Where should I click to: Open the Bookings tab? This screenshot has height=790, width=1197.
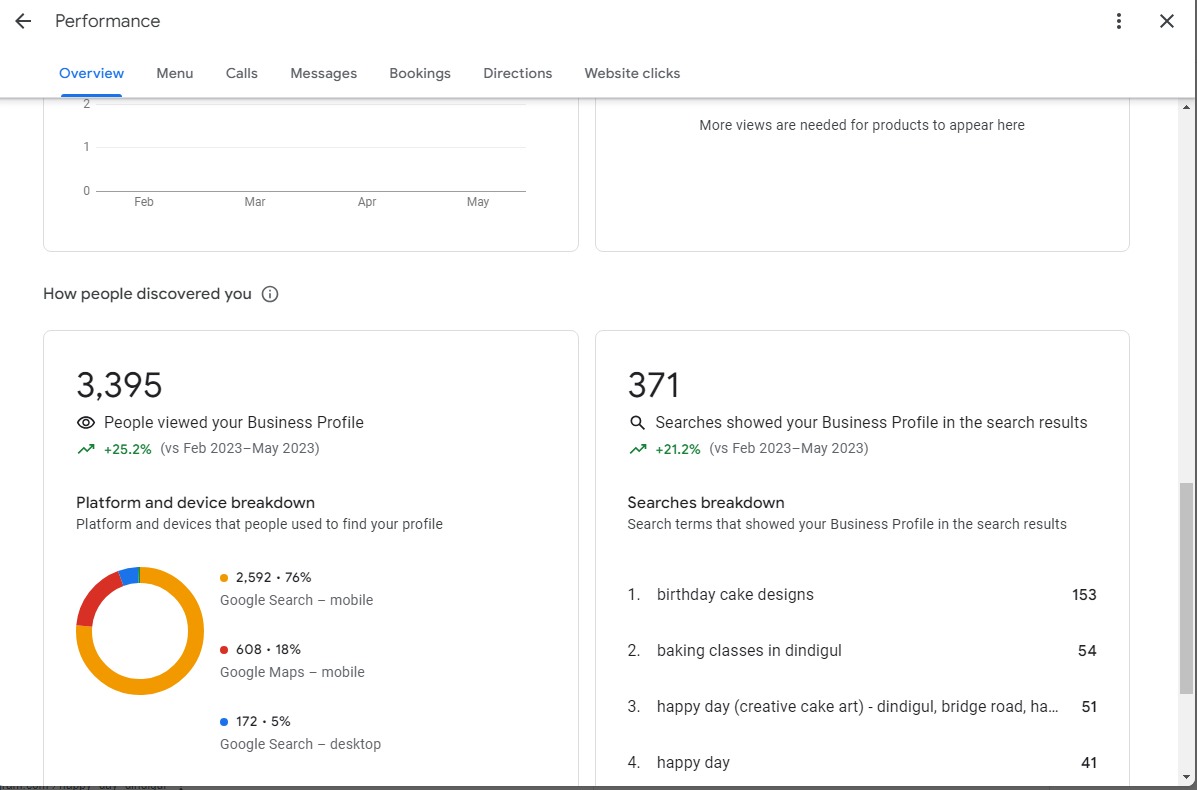coord(420,73)
